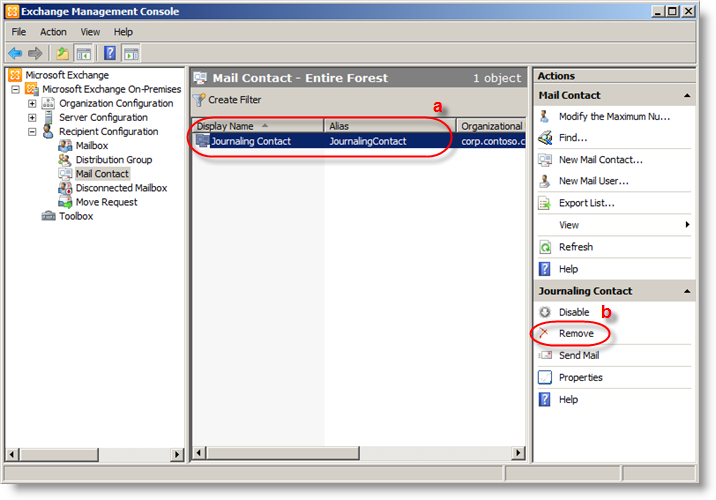Click the Help icon under Mail Contact section
This screenshot has height=500, width=716.
[x=544, y=268]
